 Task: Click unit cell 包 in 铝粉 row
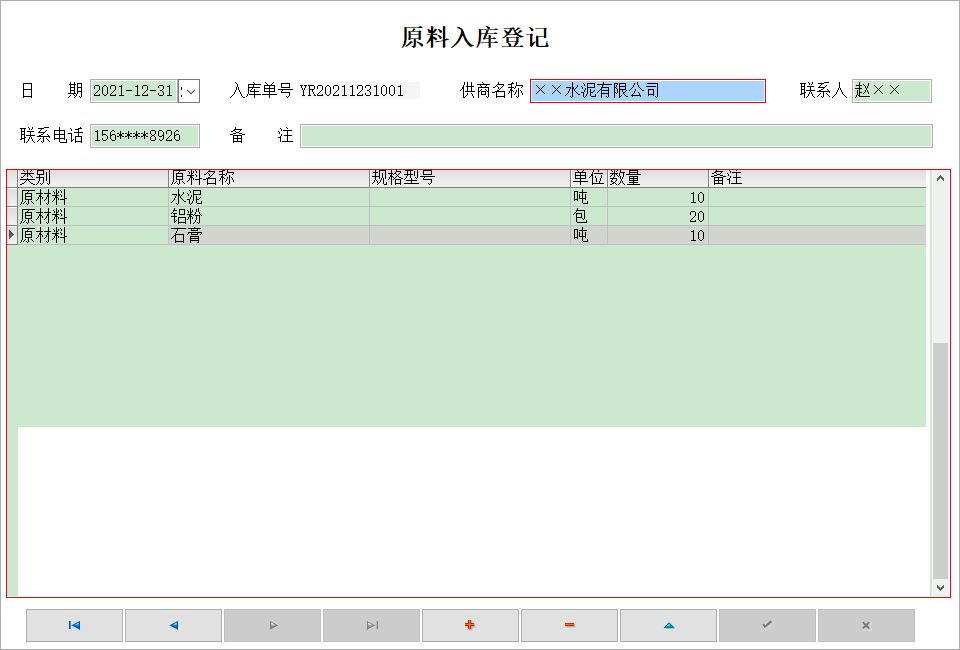point(589,216)
